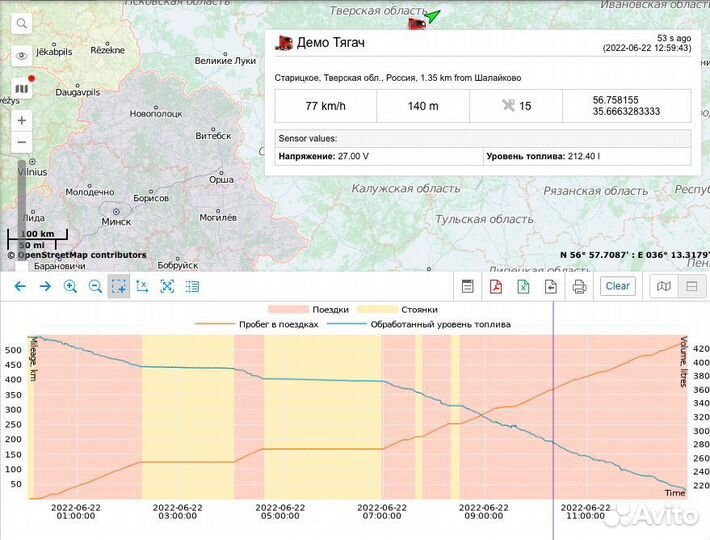Click chart zoom in magnifier
Screen dimensions: 710x540
[x=70, y=286]
